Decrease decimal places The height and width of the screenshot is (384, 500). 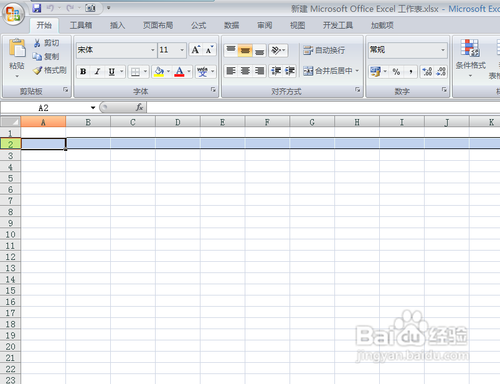coord(441,71)
